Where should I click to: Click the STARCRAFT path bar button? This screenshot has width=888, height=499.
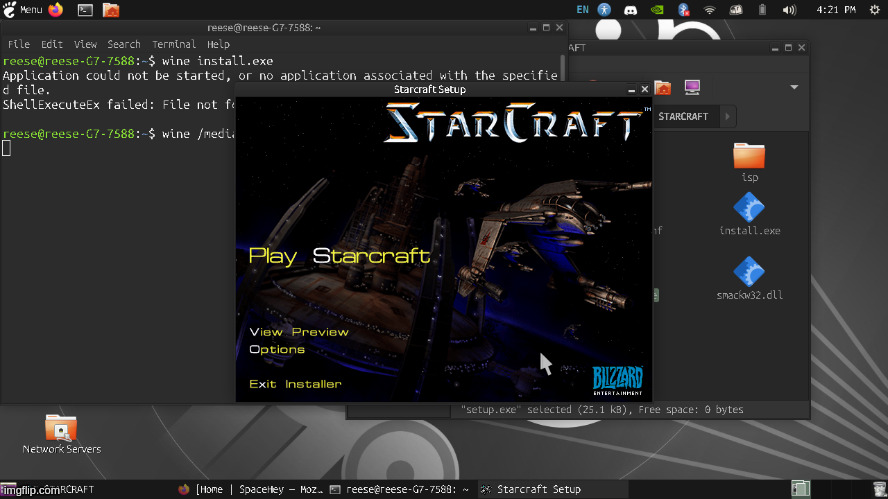(x=683, y=117)
